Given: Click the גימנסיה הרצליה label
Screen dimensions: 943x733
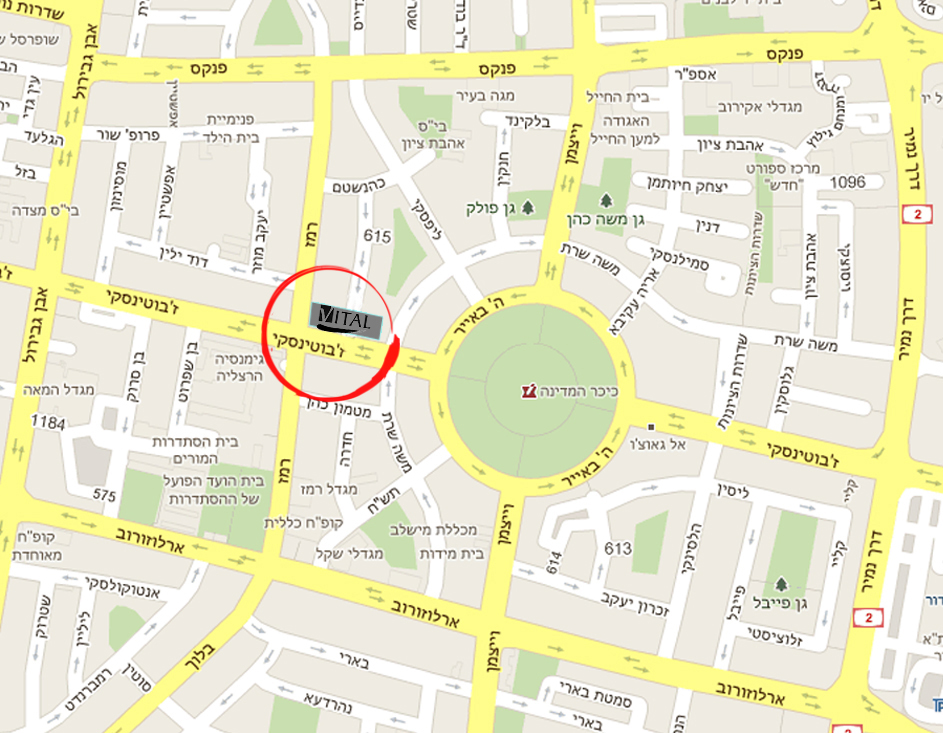Looking at the screenshot, I should coord(239,367).
